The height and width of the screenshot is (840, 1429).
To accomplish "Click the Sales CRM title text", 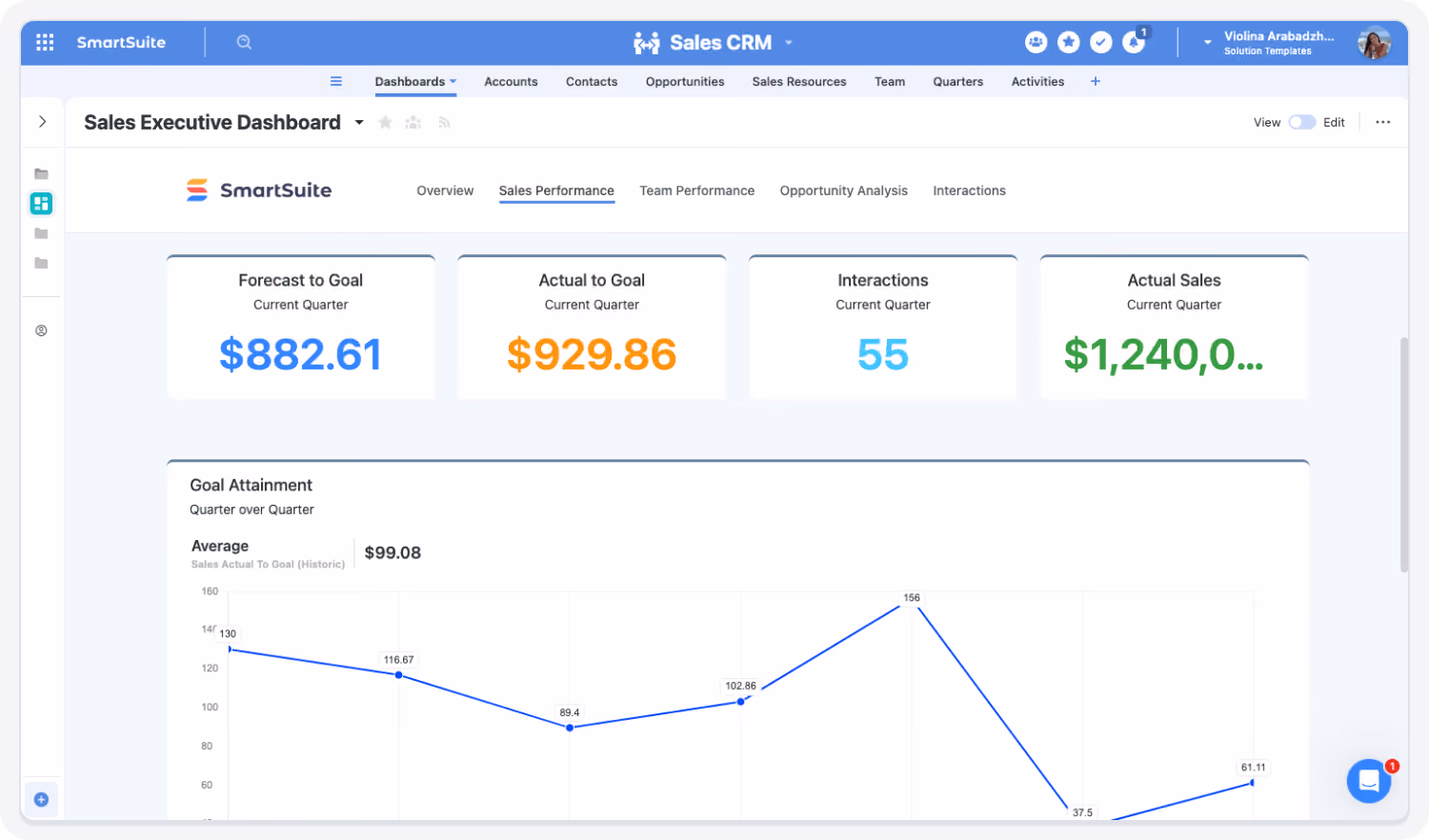I will pos(720,43).
